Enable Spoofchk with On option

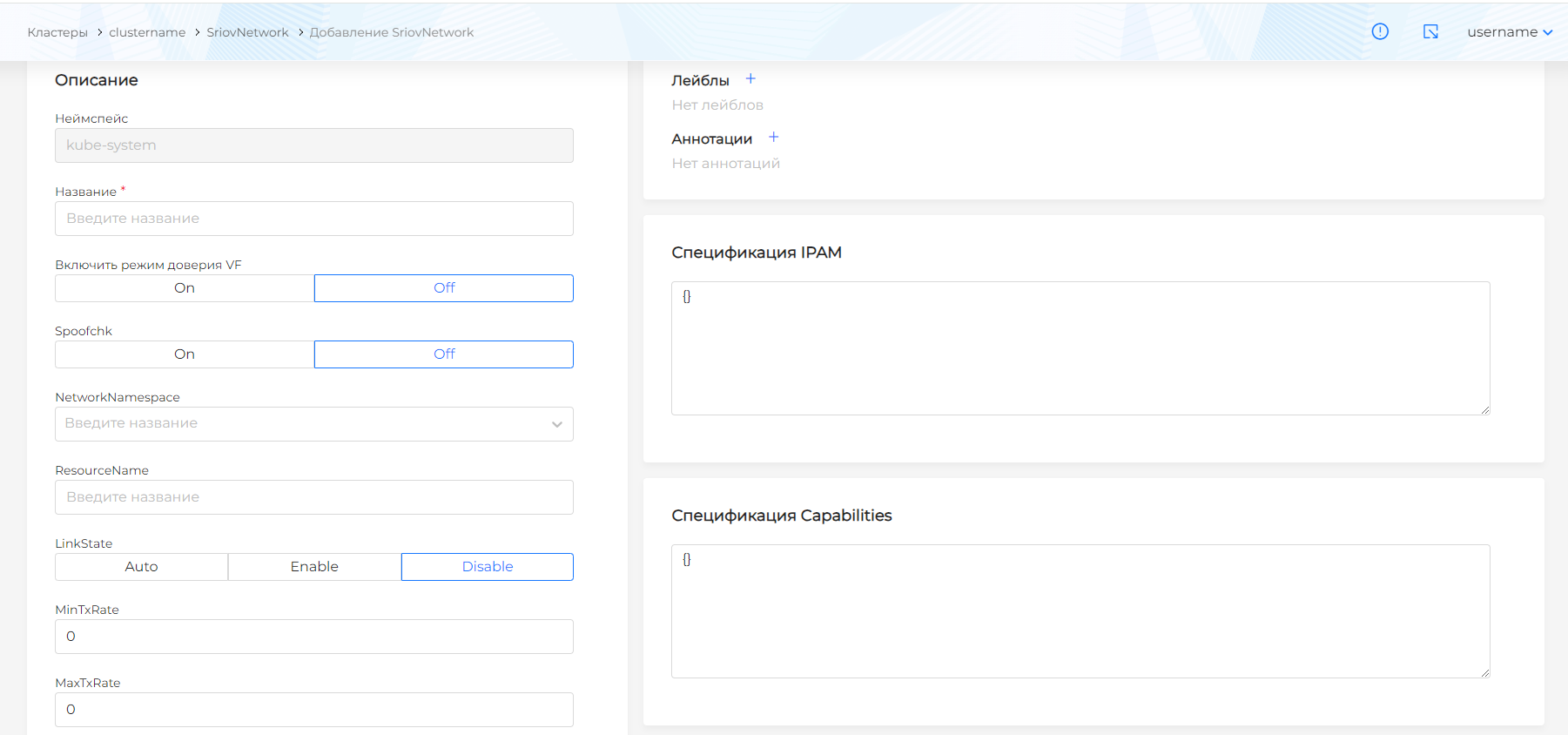point(185,354)
